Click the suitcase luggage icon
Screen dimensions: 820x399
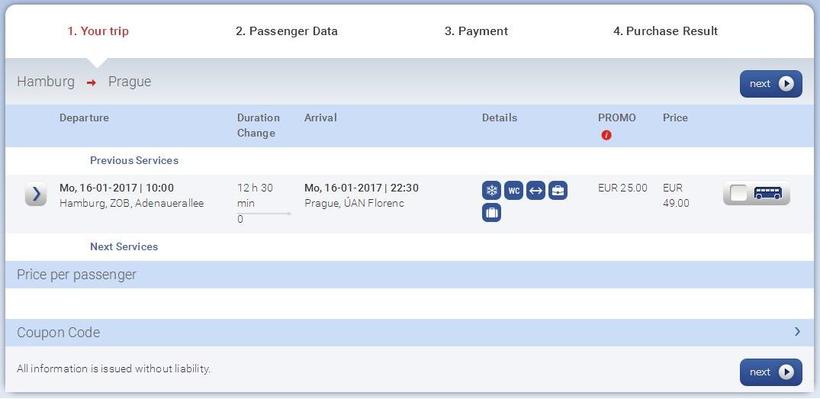coord(492,213)
